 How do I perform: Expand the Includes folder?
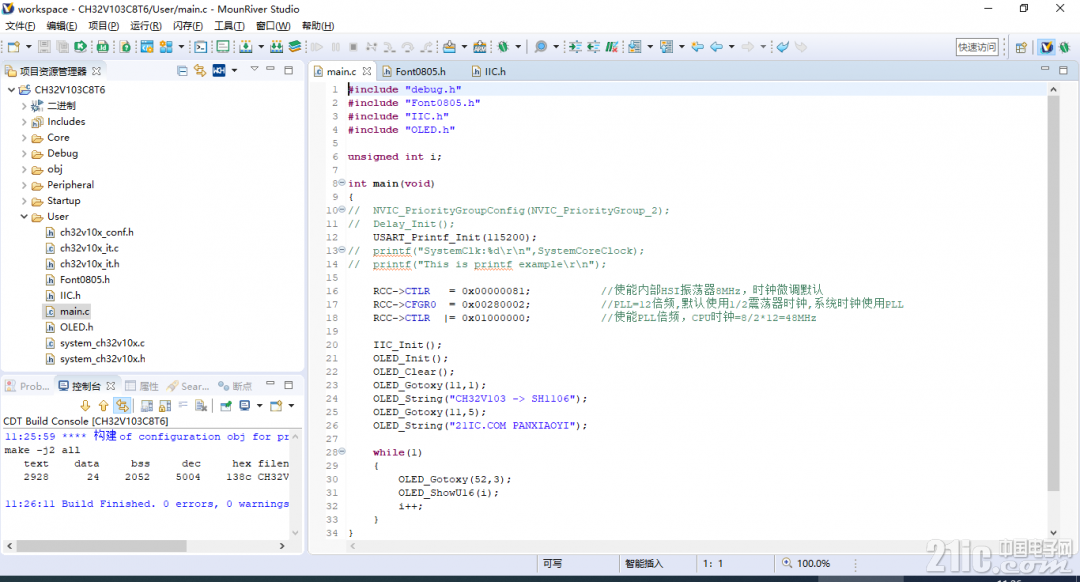pos(24,122)
